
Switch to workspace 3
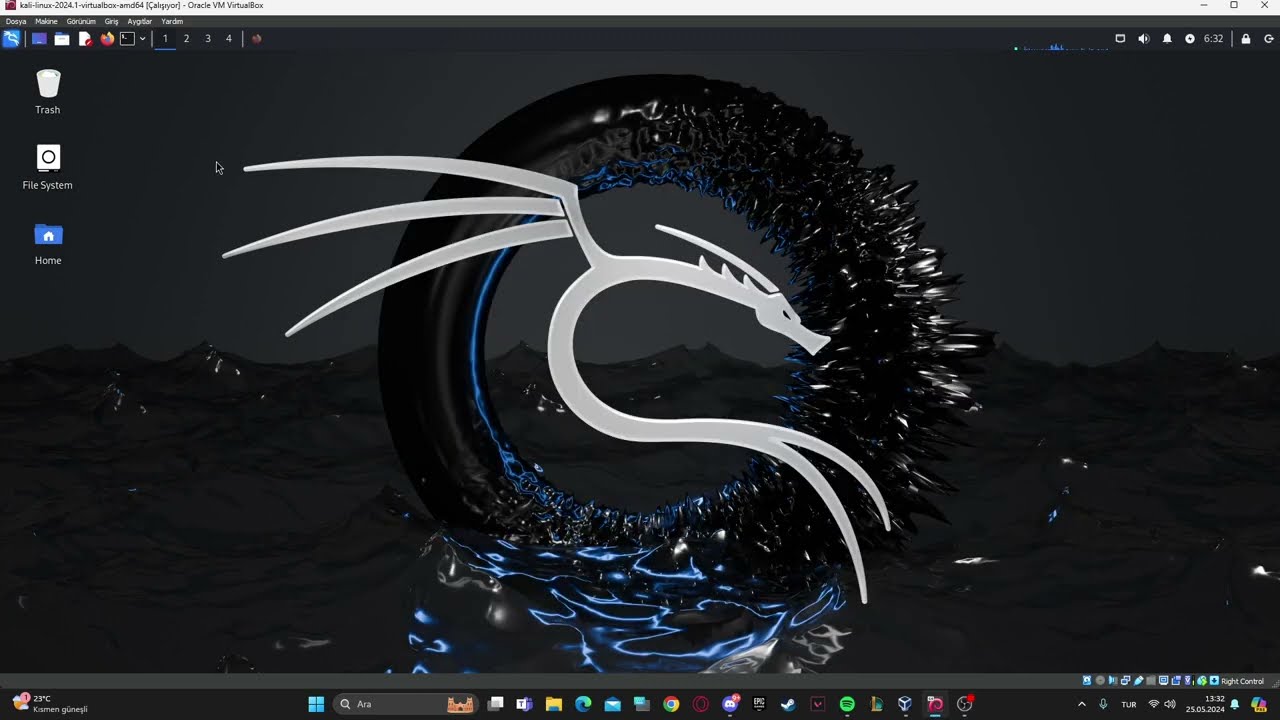[x=207, y=39]
